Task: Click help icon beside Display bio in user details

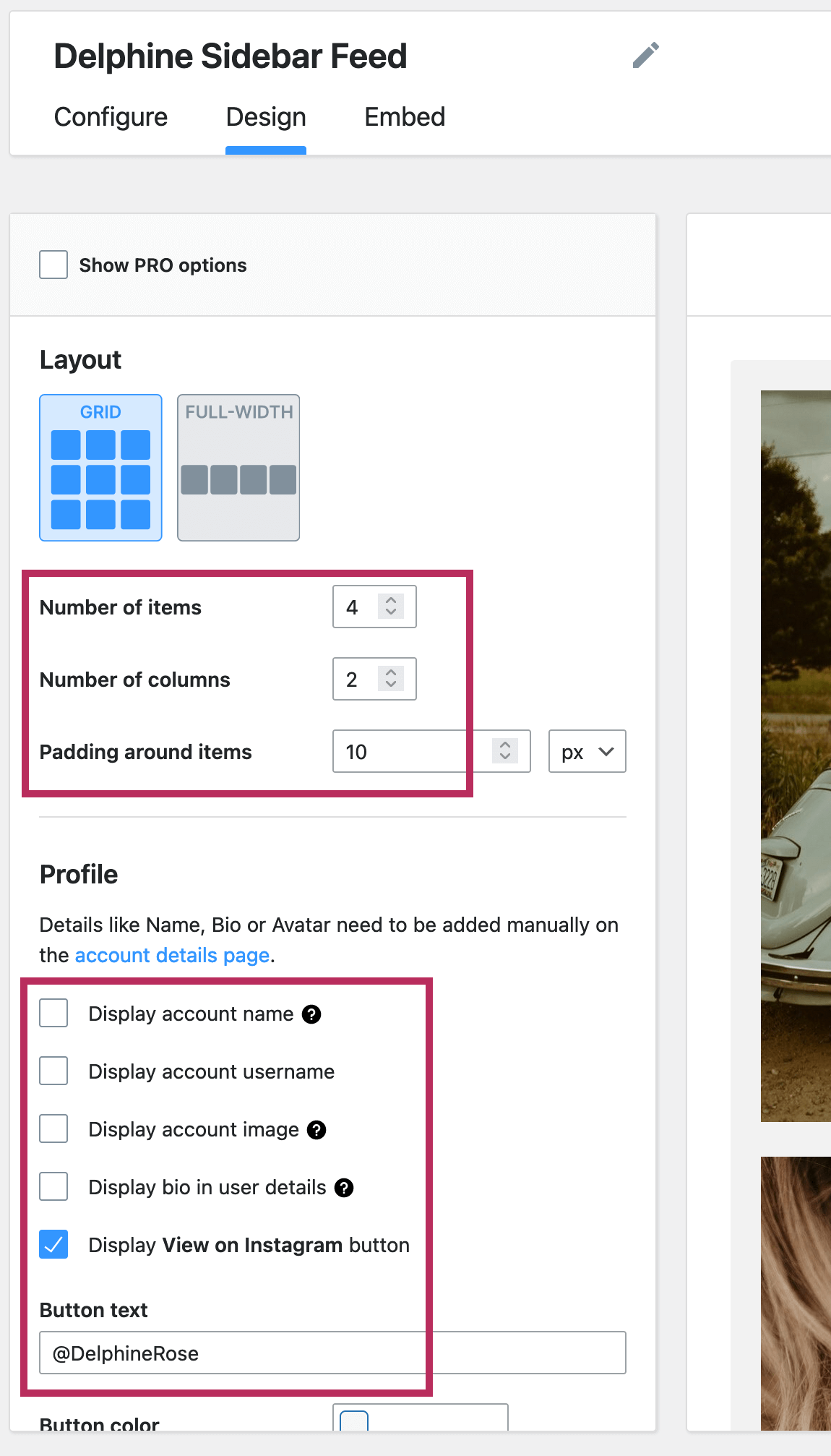Action: (x=344, y=1188)
